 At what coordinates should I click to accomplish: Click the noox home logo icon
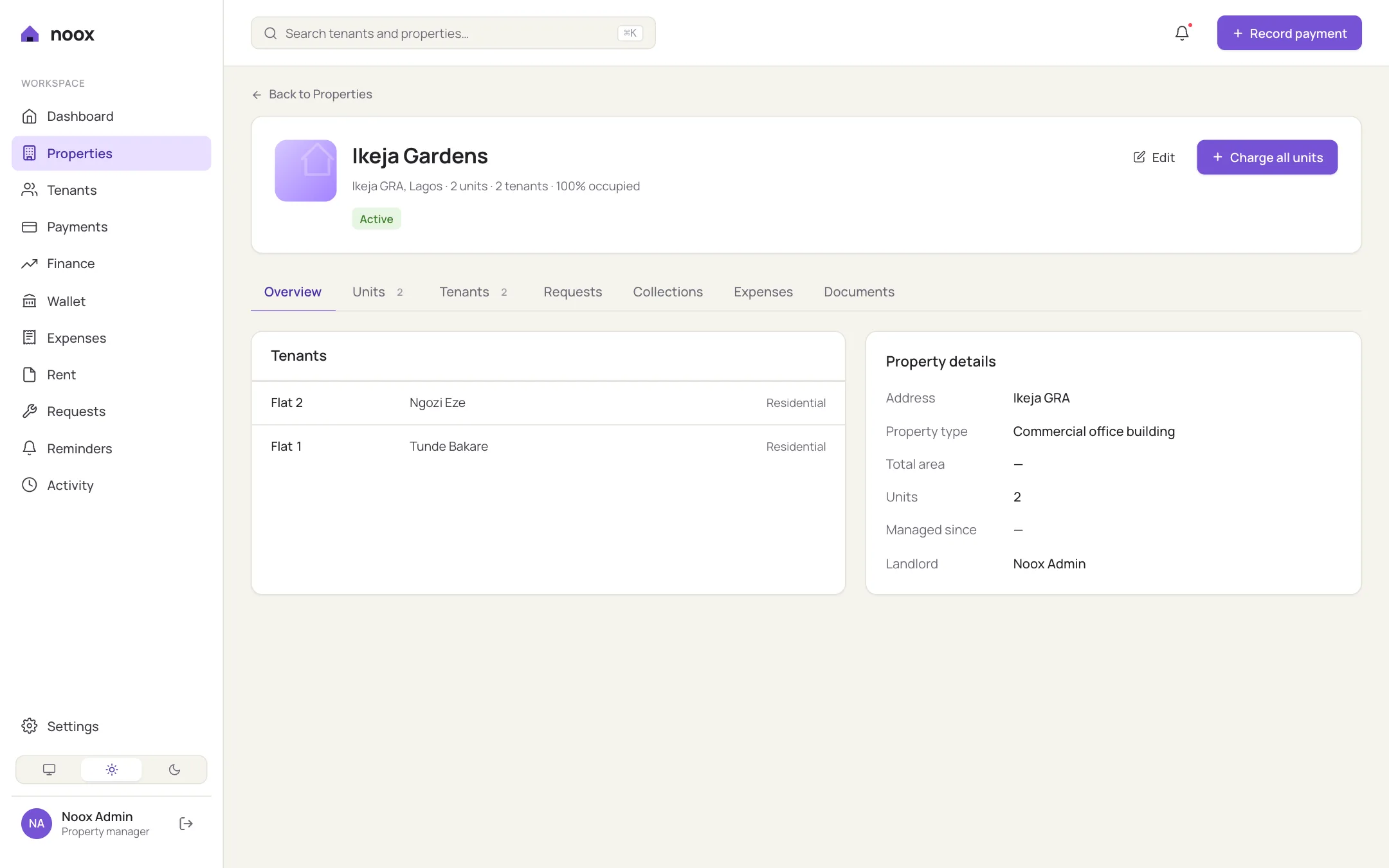click(30, 34)
